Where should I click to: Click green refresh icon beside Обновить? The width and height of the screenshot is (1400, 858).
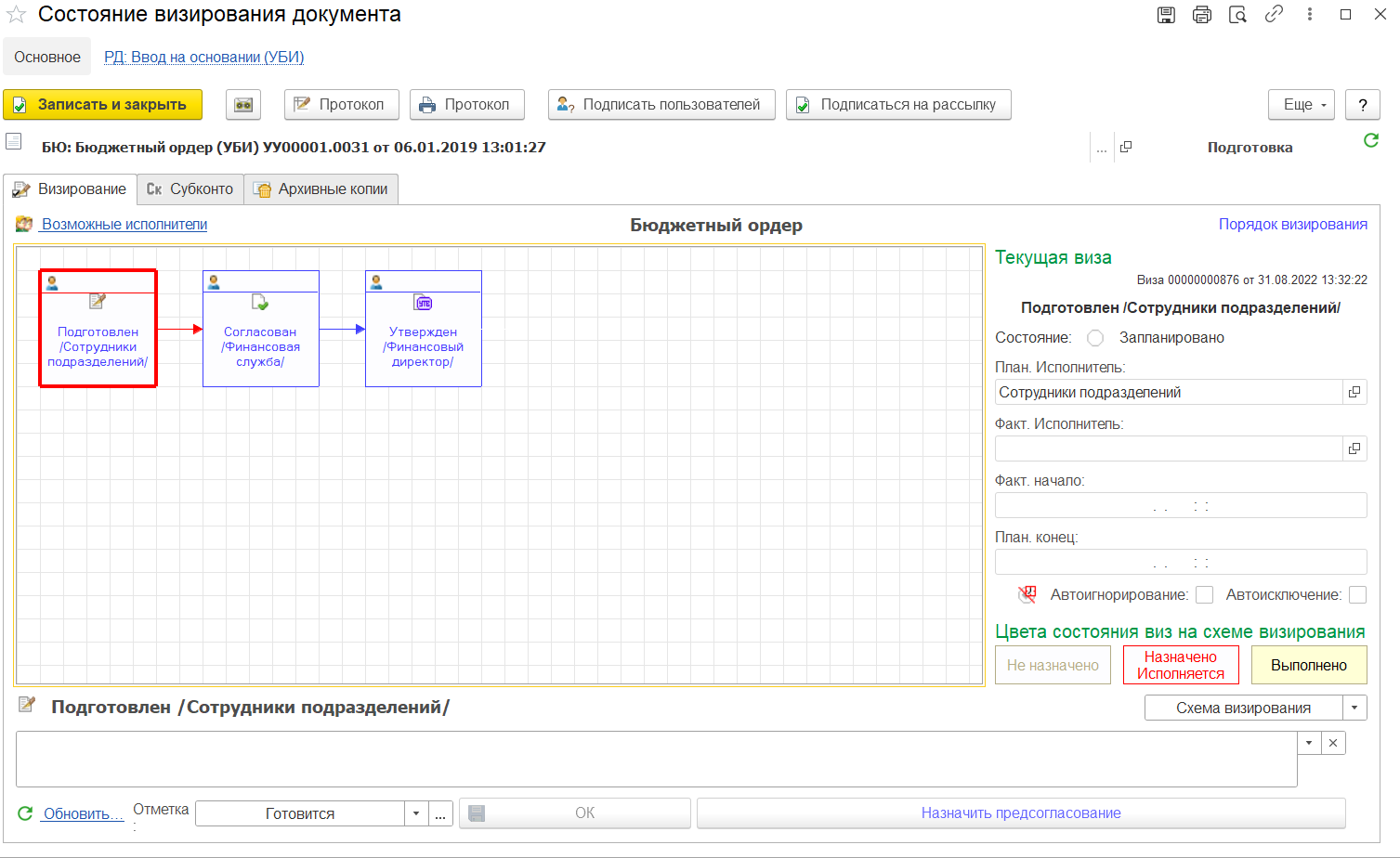[25, 813]
